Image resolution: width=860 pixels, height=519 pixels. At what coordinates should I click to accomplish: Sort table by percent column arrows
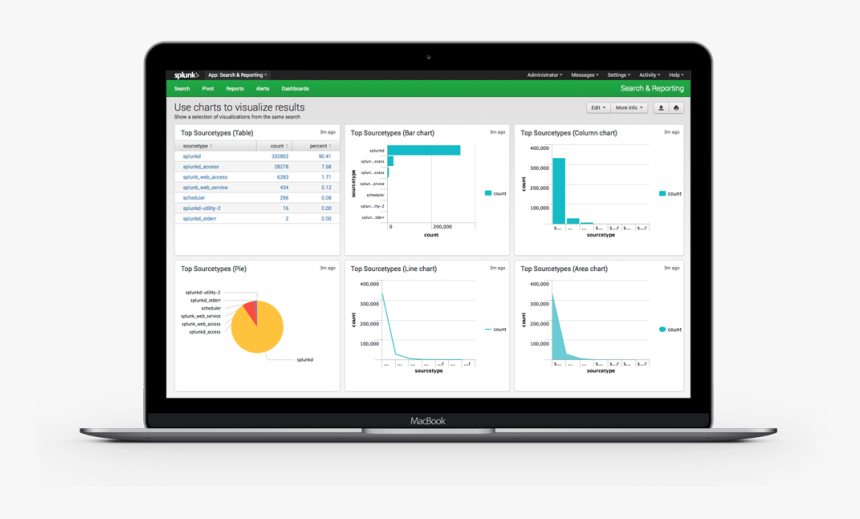330,146
